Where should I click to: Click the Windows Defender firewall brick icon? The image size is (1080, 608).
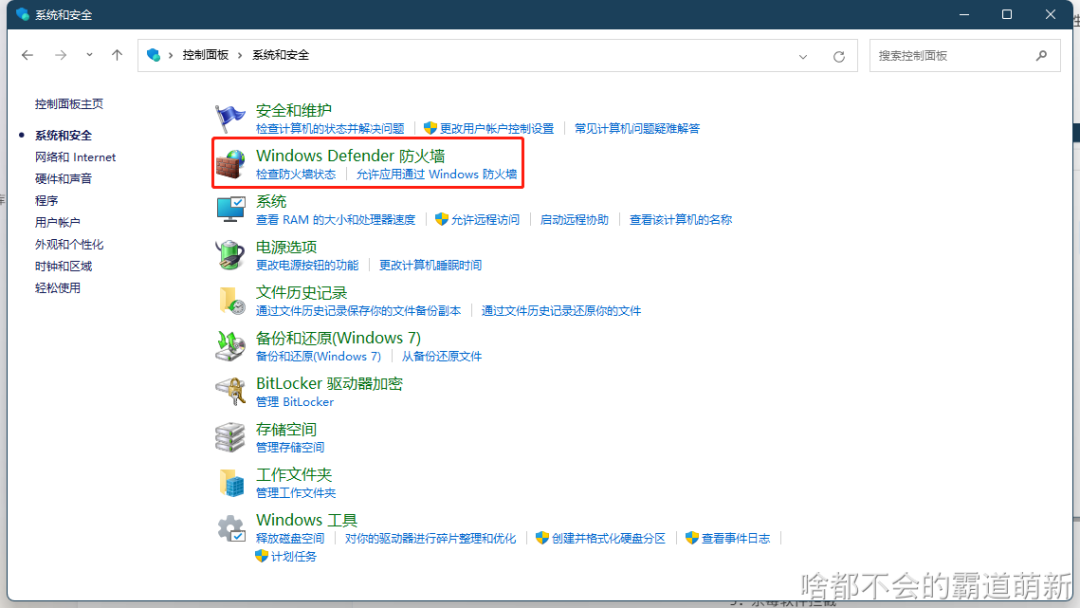pos(230,164)
